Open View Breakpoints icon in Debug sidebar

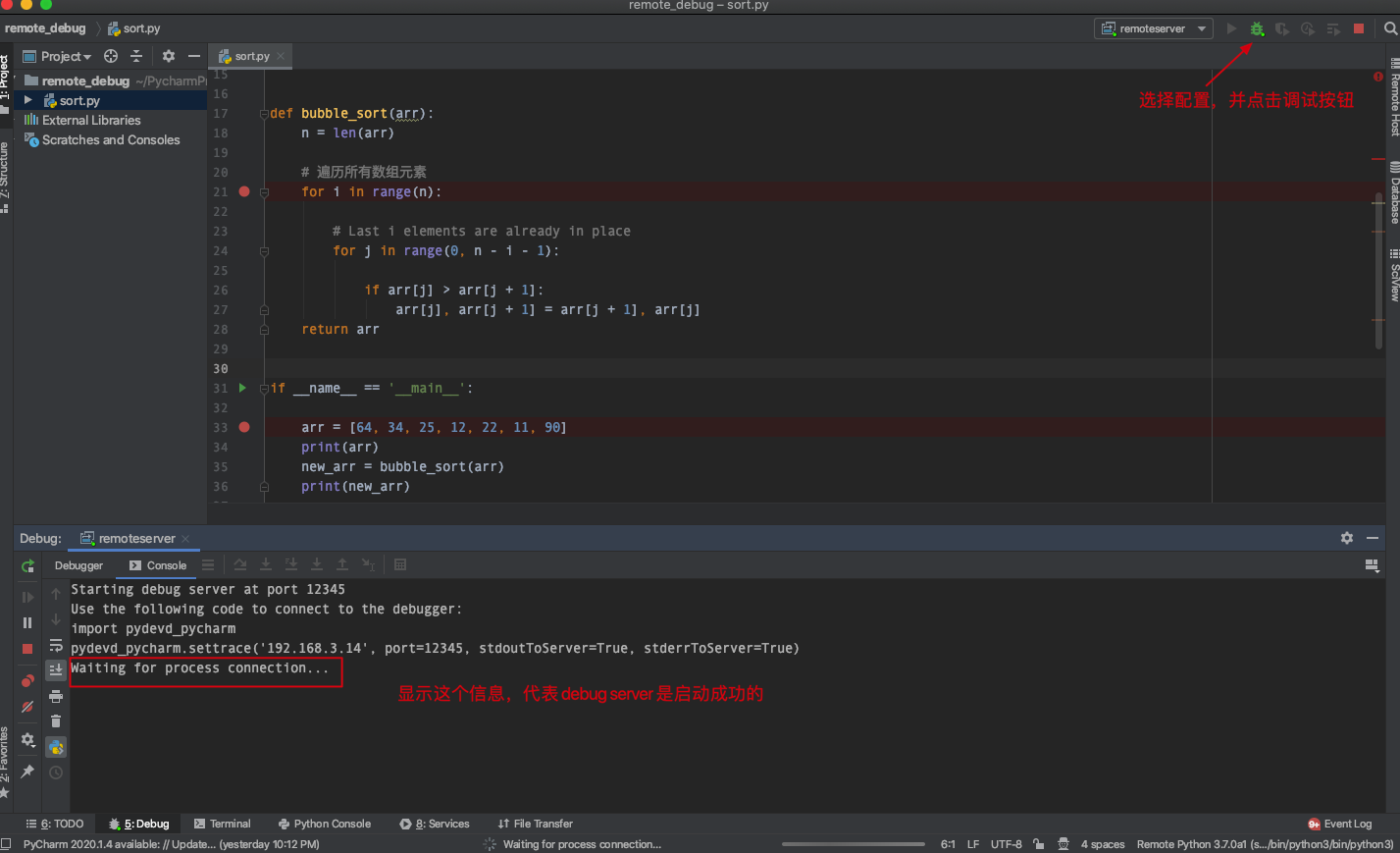click(x=27, y=680)
